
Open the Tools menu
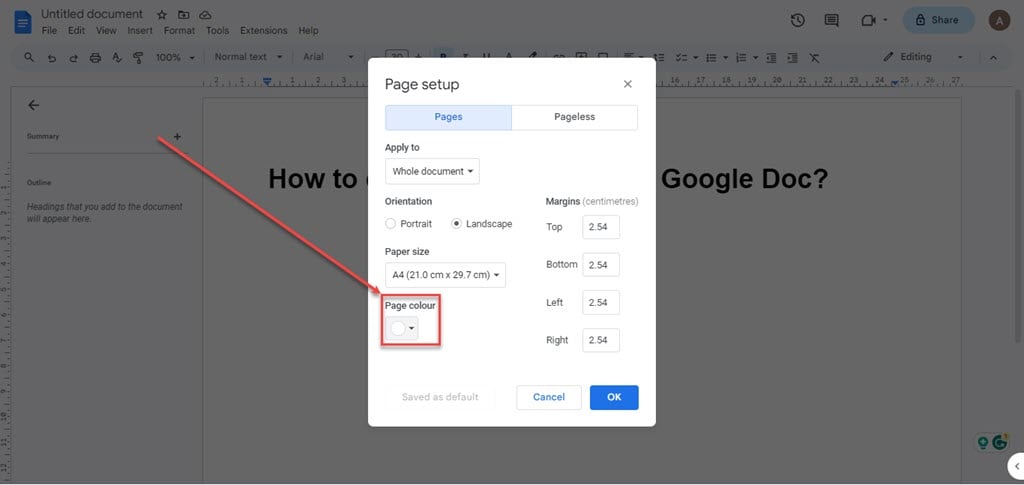[x=217, y=31]
